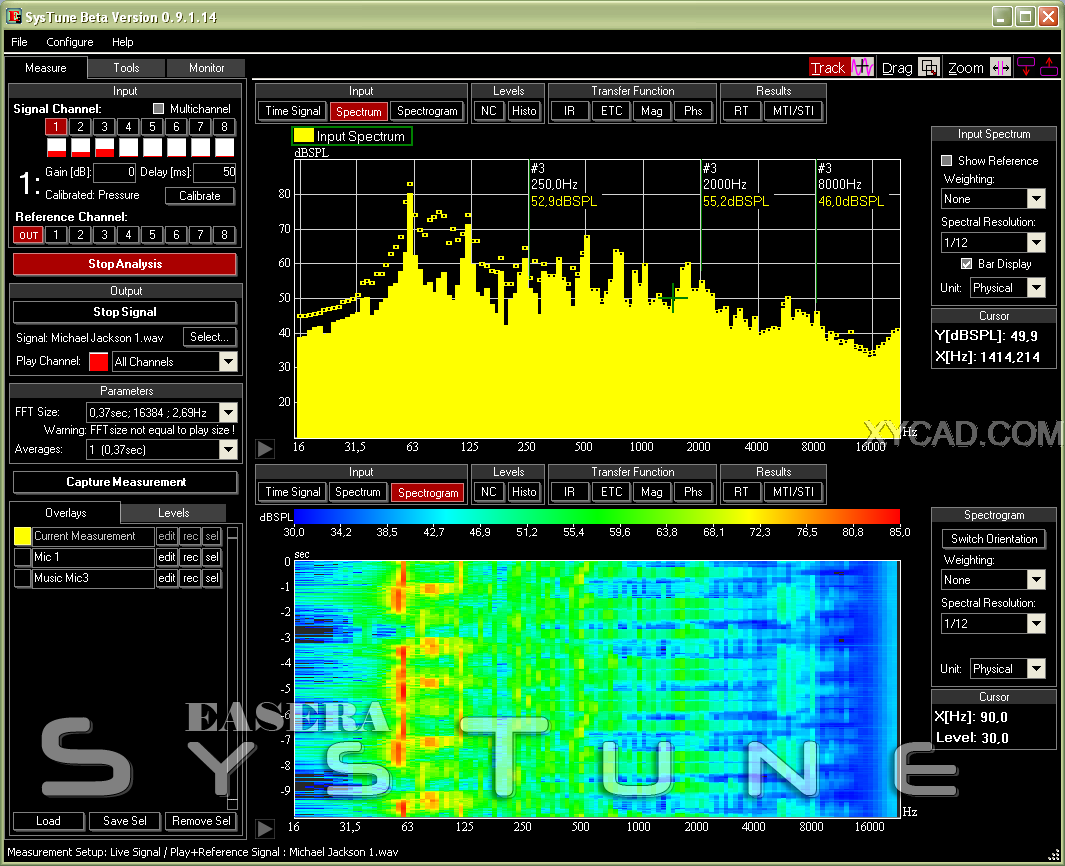Screen dimensions: 1065x866
Task: Click the Stop Analysis button
Action: (125, 264)
